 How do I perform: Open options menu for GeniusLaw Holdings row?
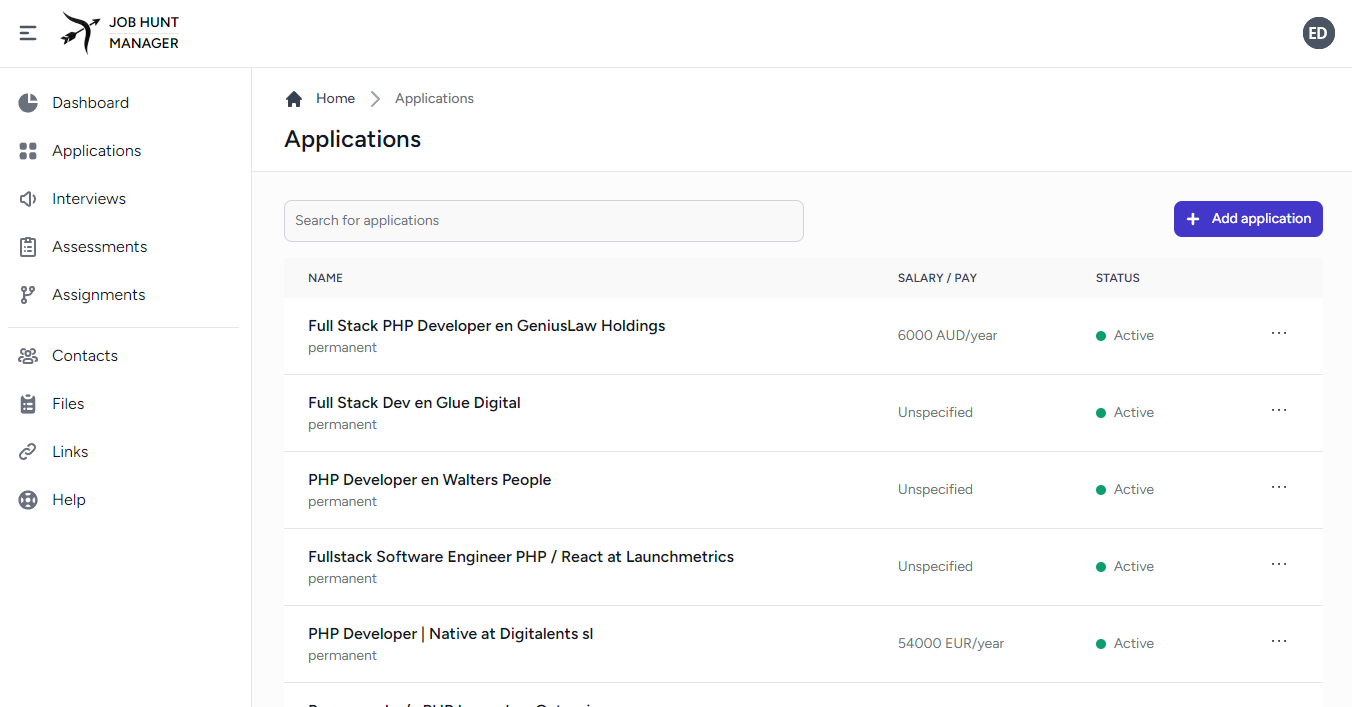point(1279,333)
